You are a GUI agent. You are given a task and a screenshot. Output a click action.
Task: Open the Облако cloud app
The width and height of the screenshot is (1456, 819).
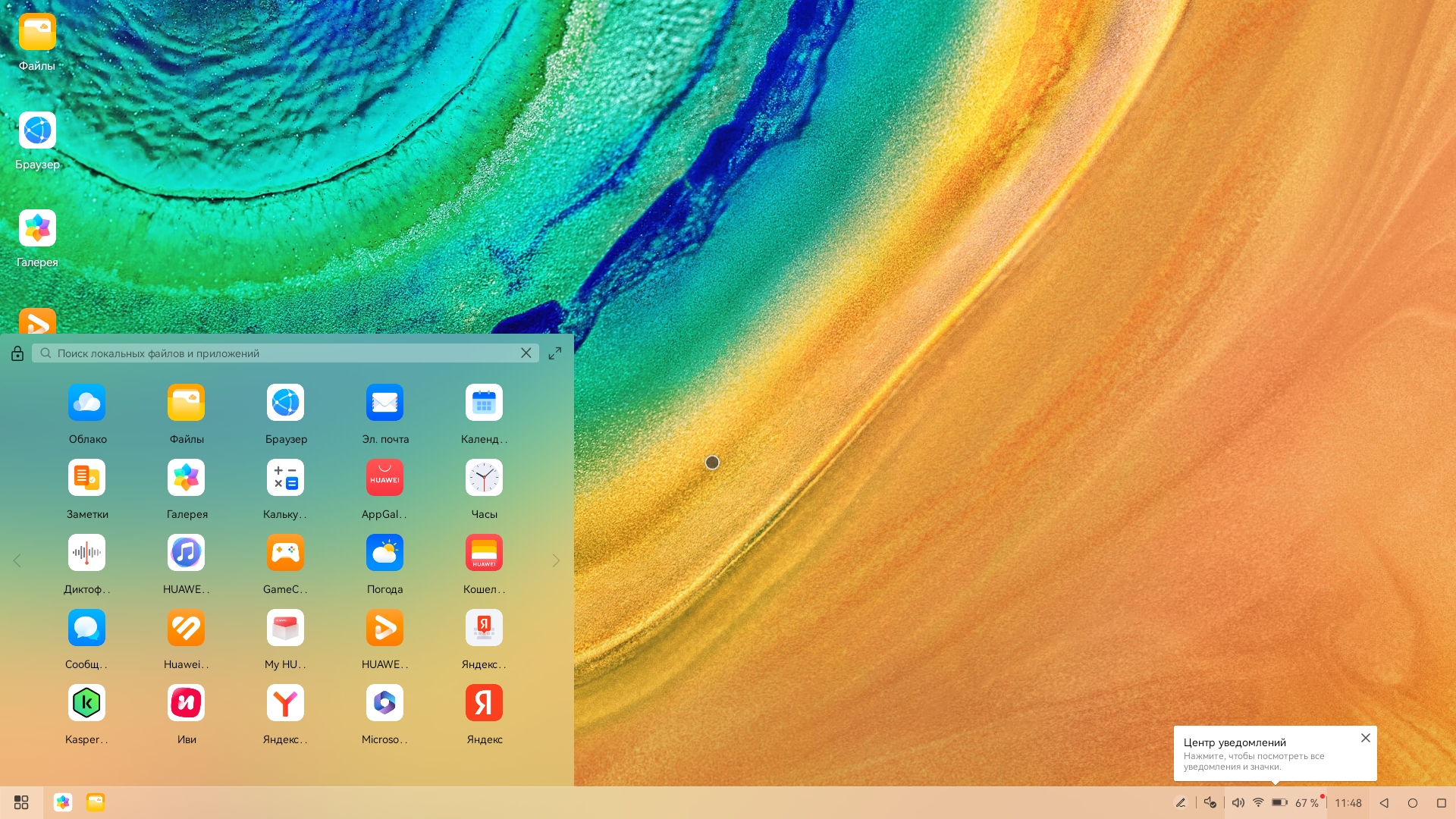(86, 403)
